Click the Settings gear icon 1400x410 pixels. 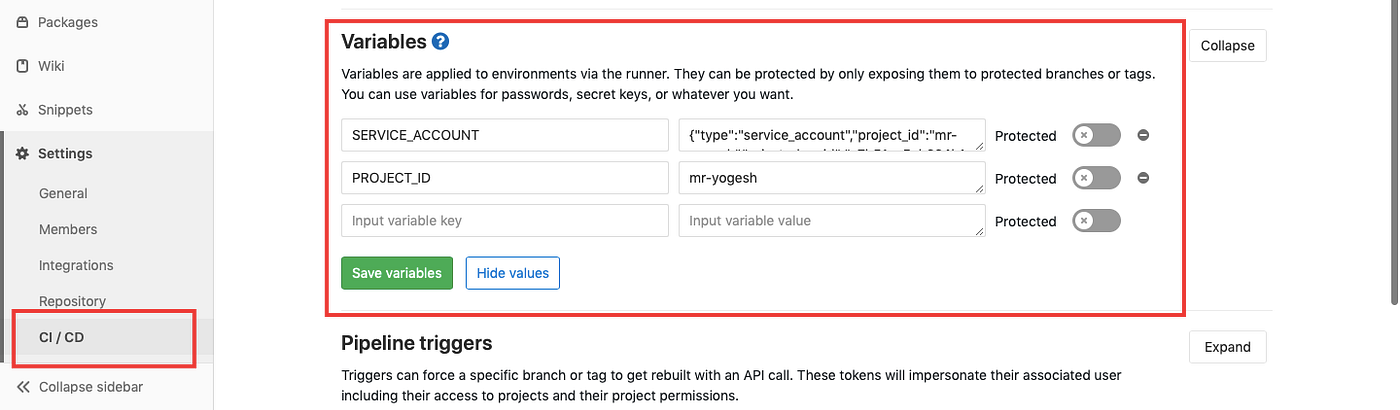coord(23,154)
